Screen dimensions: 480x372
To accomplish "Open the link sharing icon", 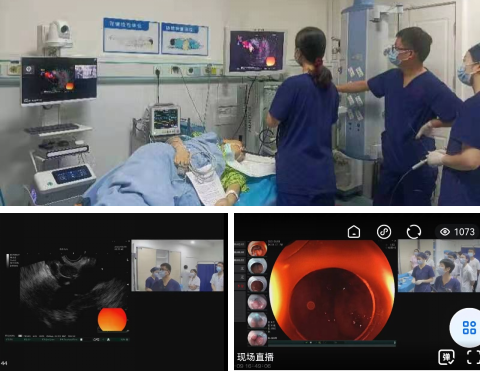I will (x=384, y=231).
